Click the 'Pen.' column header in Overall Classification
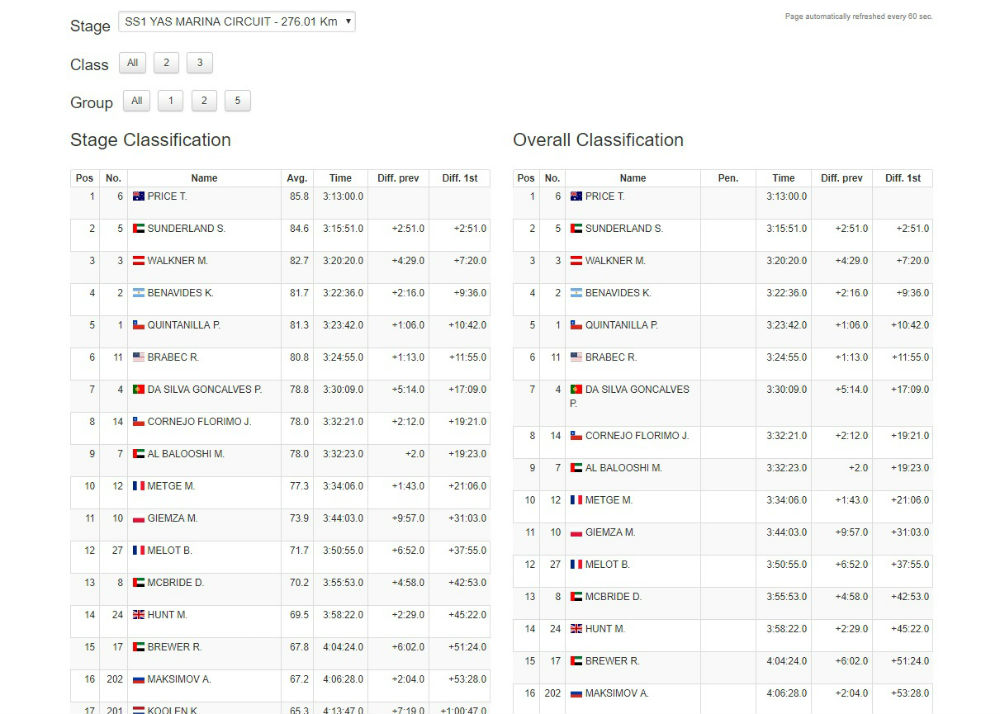 [x=728, y=178]
